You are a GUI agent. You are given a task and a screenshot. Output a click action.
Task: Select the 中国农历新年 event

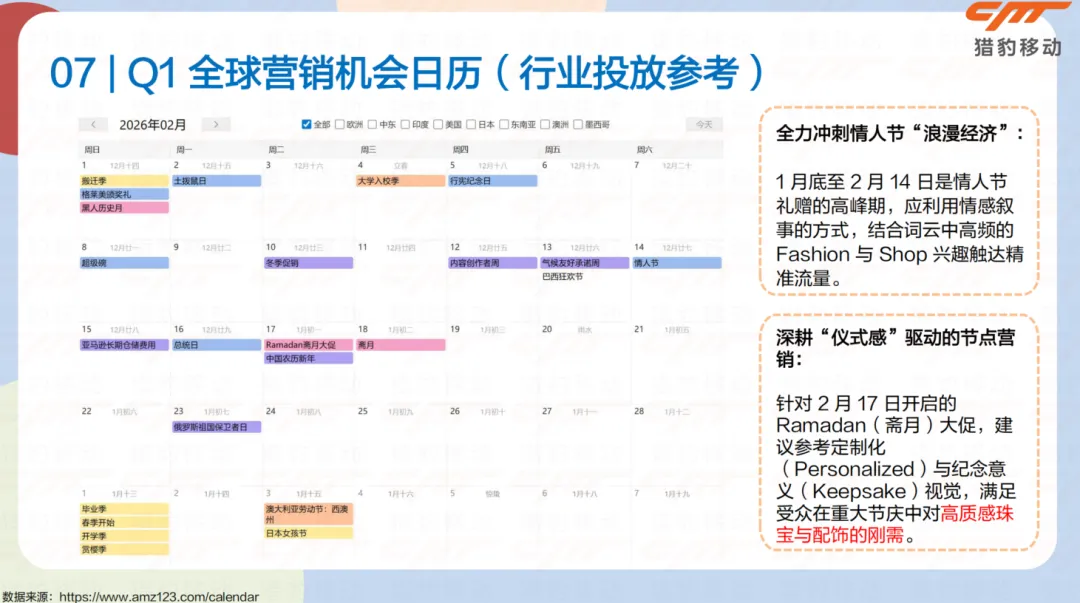[x=309, y=358]
